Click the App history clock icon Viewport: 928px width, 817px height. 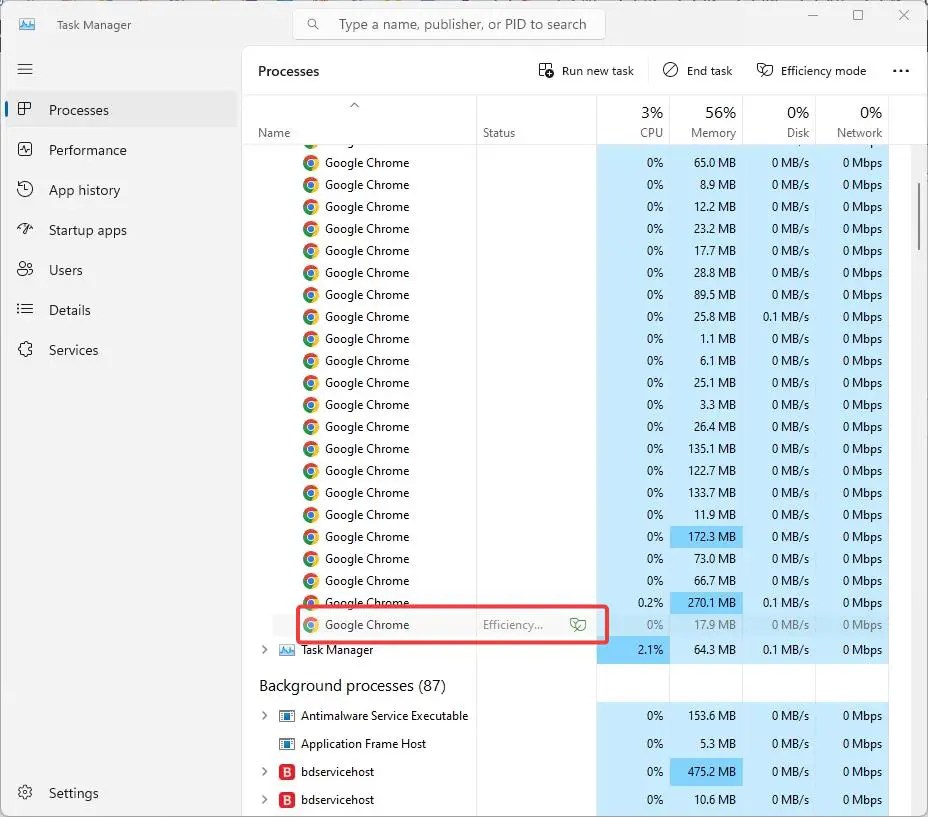click(x=25, y=189)
